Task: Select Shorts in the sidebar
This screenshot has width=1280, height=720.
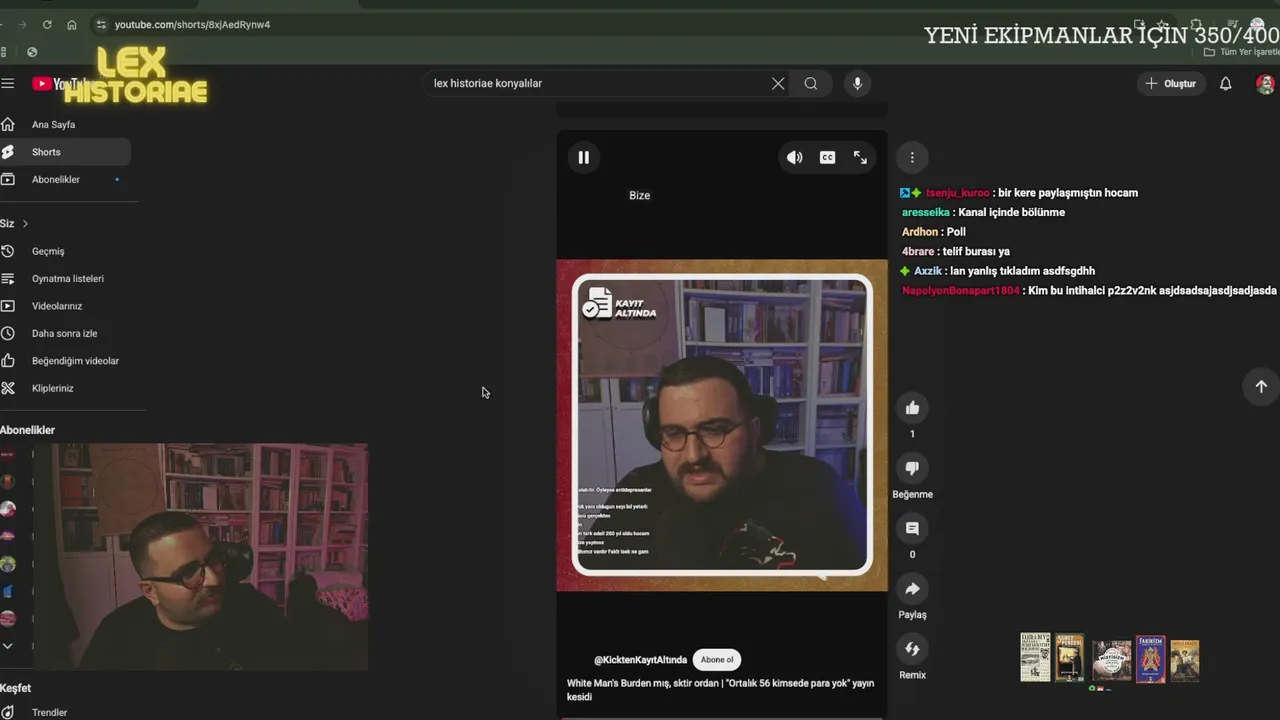Action: pos(65,152)
